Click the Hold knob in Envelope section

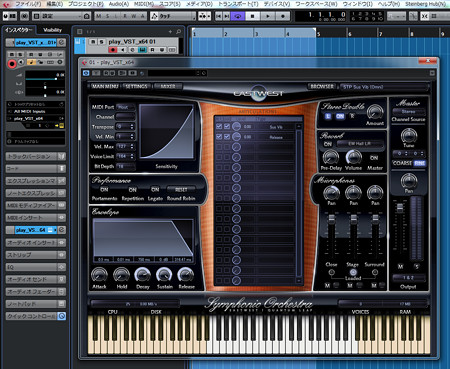121,275
